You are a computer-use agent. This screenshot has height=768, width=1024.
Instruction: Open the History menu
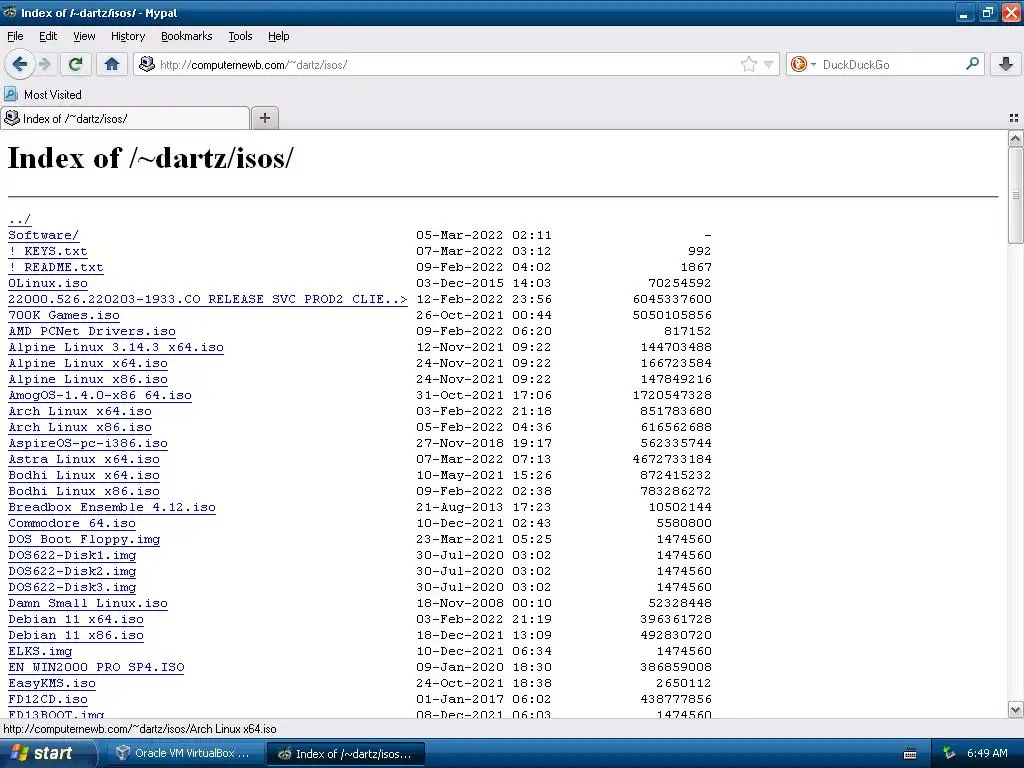[x=127, y=36]
